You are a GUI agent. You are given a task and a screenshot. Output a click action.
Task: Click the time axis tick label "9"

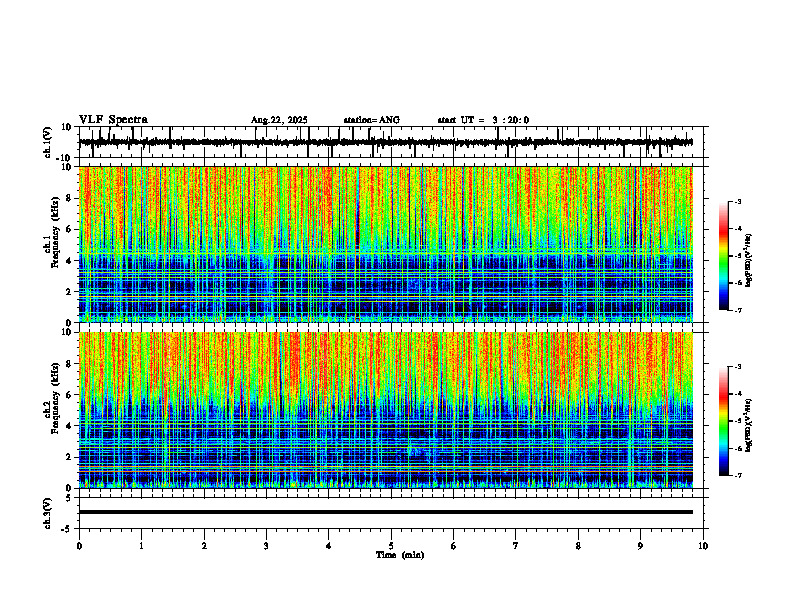coord(640,546)
